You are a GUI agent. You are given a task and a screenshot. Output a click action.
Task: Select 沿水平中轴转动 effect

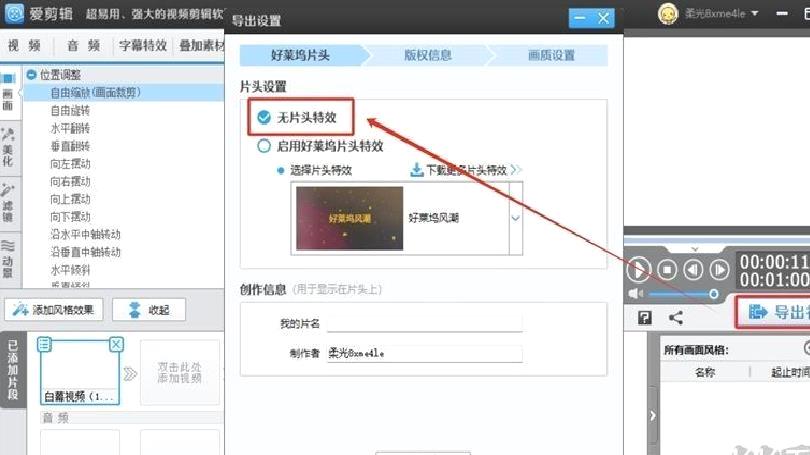[x=85, y=234]
